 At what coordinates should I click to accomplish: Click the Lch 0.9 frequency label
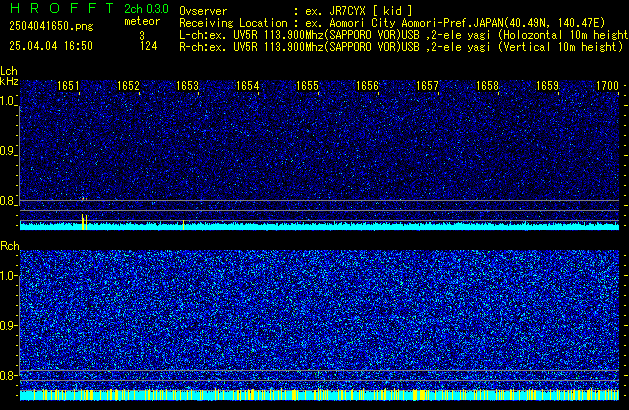tap(8, 151)
